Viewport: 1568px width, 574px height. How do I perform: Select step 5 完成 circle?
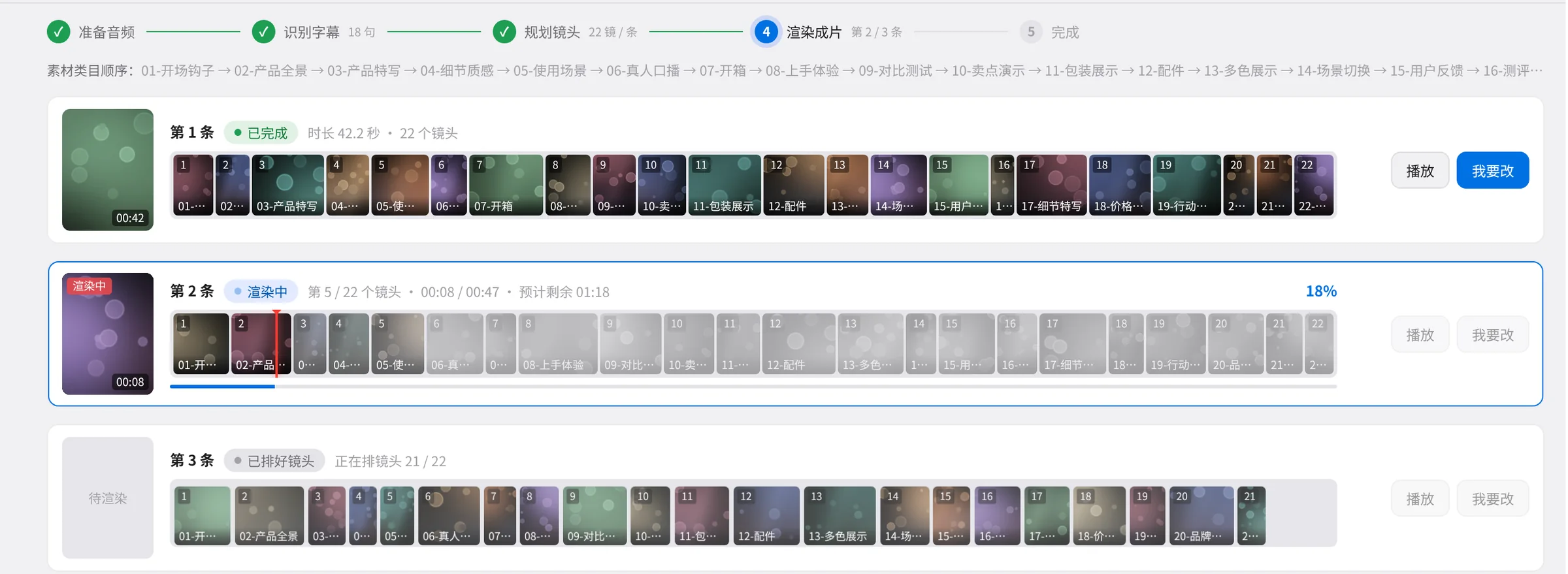(x=1031, y=31)
